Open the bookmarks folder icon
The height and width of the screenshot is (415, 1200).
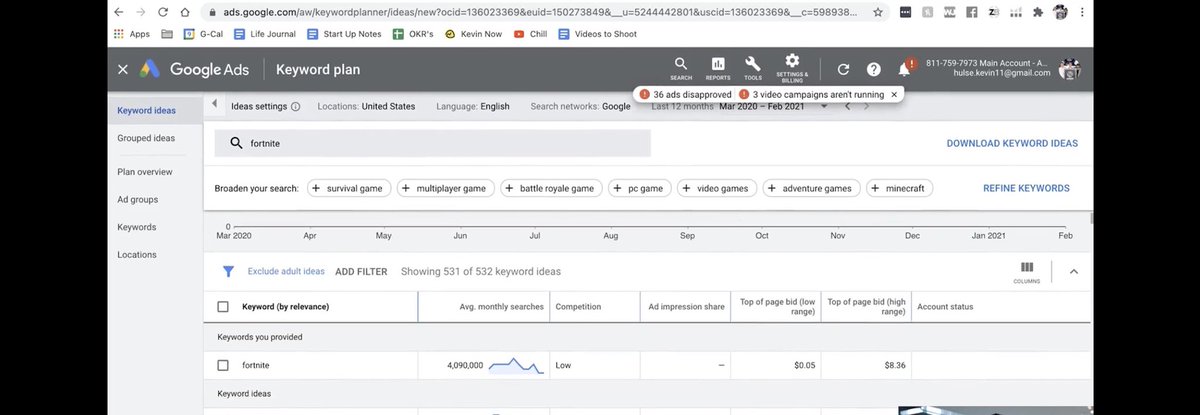point(166,33)
